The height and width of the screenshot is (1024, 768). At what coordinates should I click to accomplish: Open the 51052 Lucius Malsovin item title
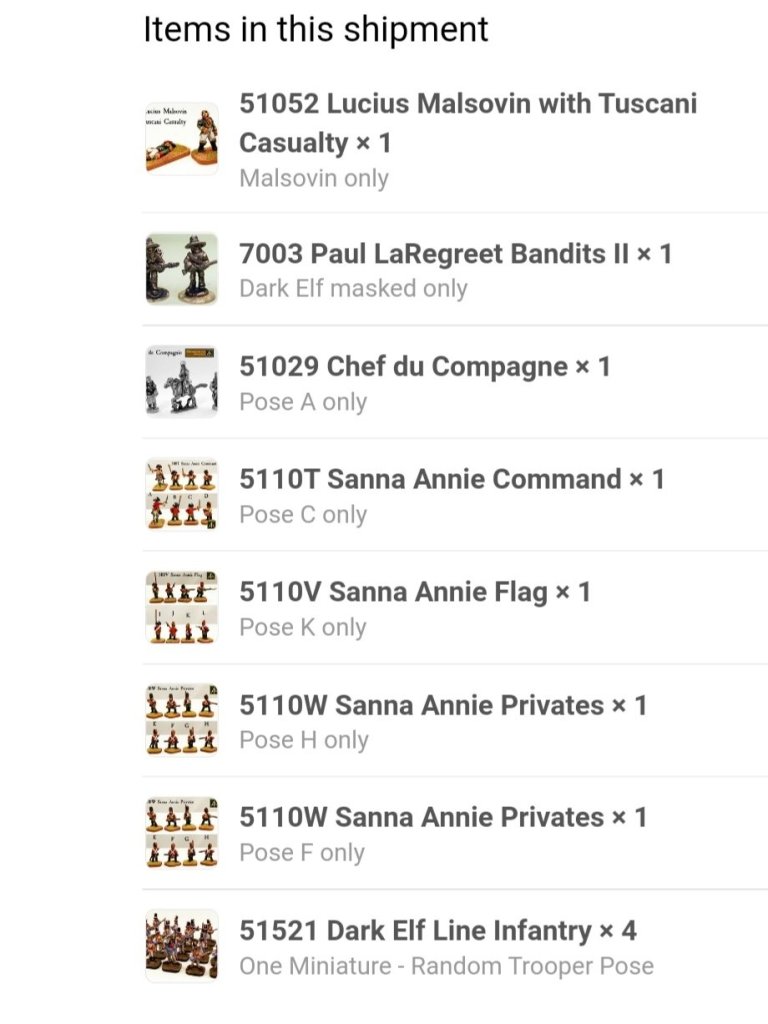(467, 122)
